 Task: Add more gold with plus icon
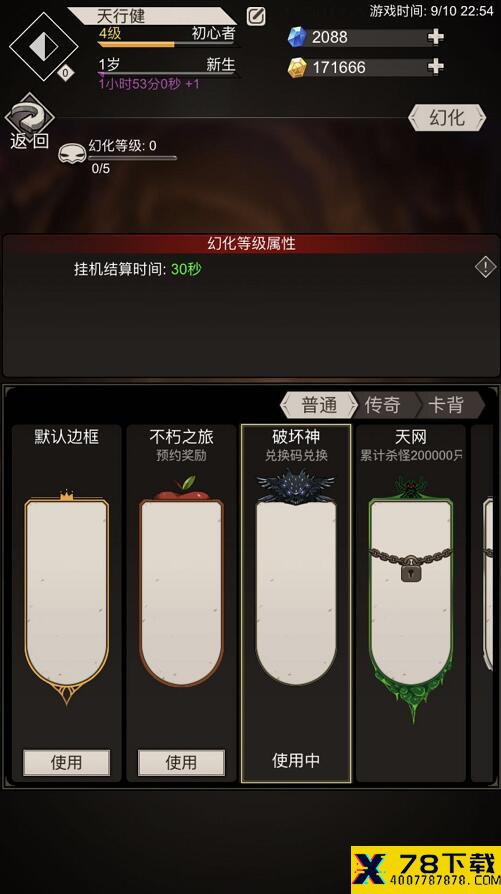(x=435, y=67)
